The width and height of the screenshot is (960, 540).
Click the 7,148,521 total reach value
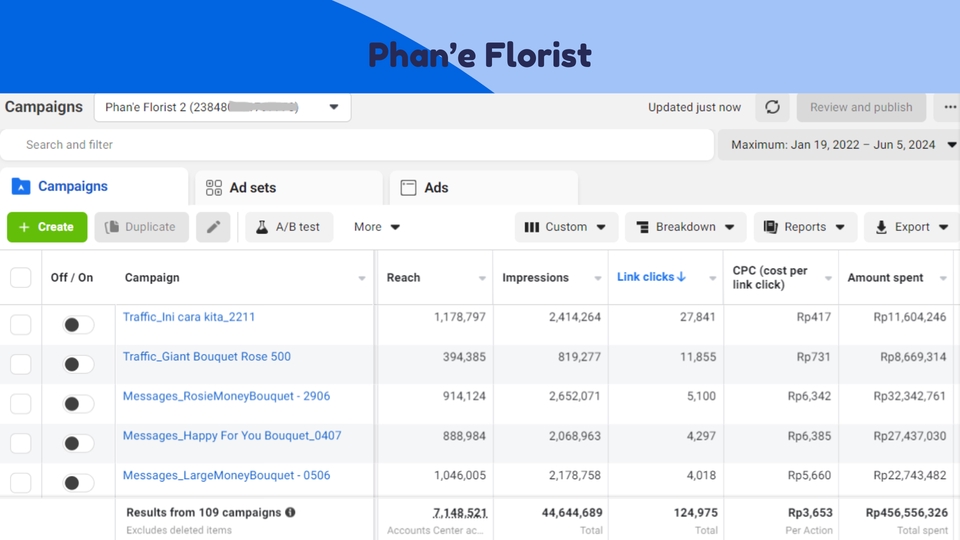tap(460, 512)
